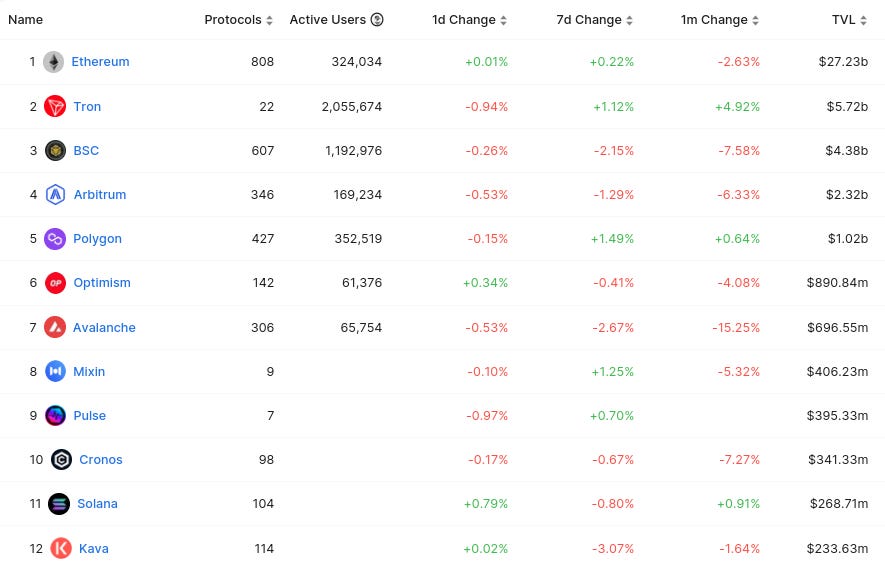
Task: Open the Optimism chain link
Action: click(x=102, y=283)
